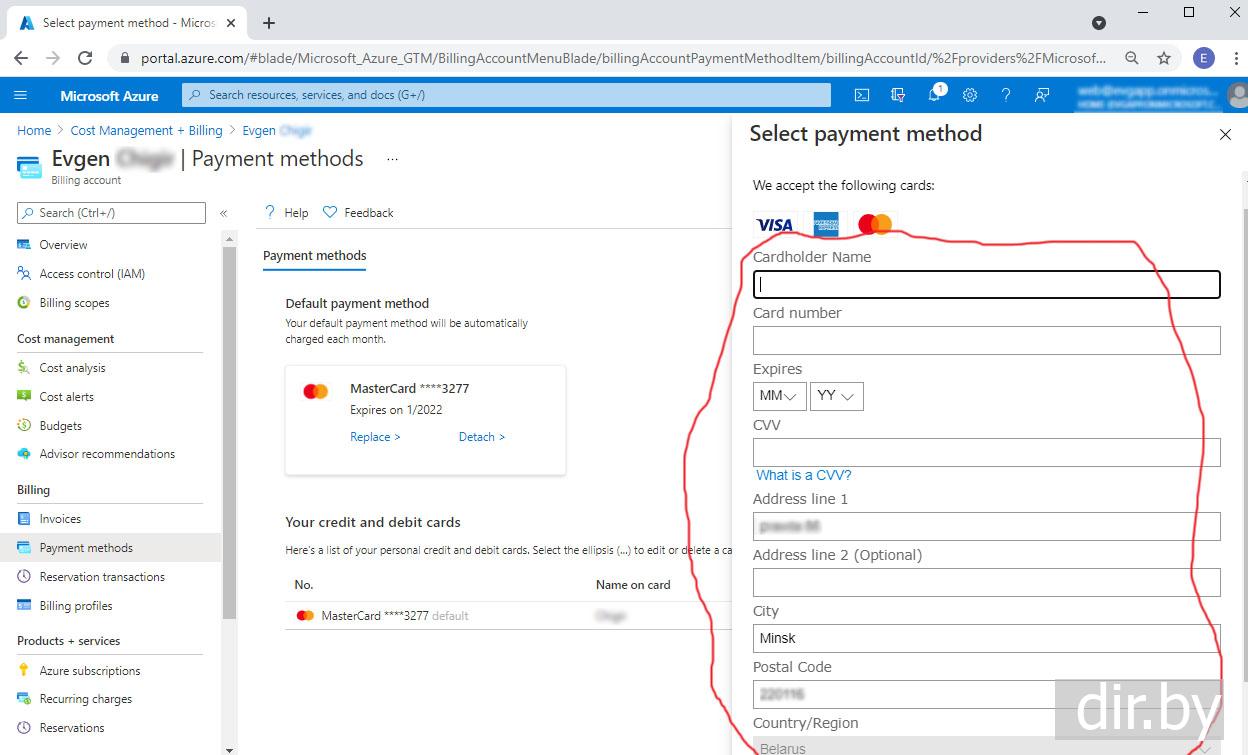Click the Budgets icon

tap(24, 426)
